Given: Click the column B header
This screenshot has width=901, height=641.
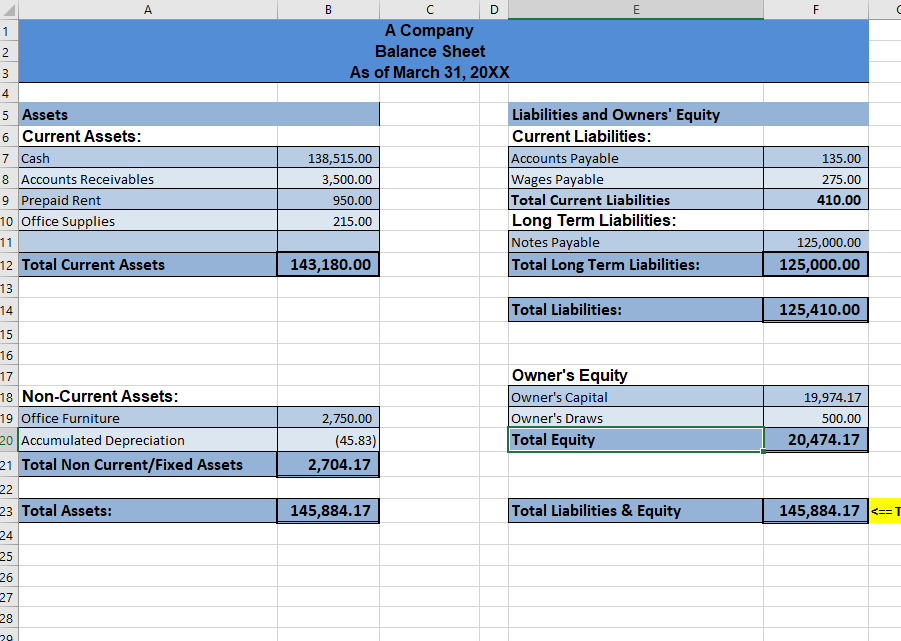Looking at the screenshot, I should point(328,9).
